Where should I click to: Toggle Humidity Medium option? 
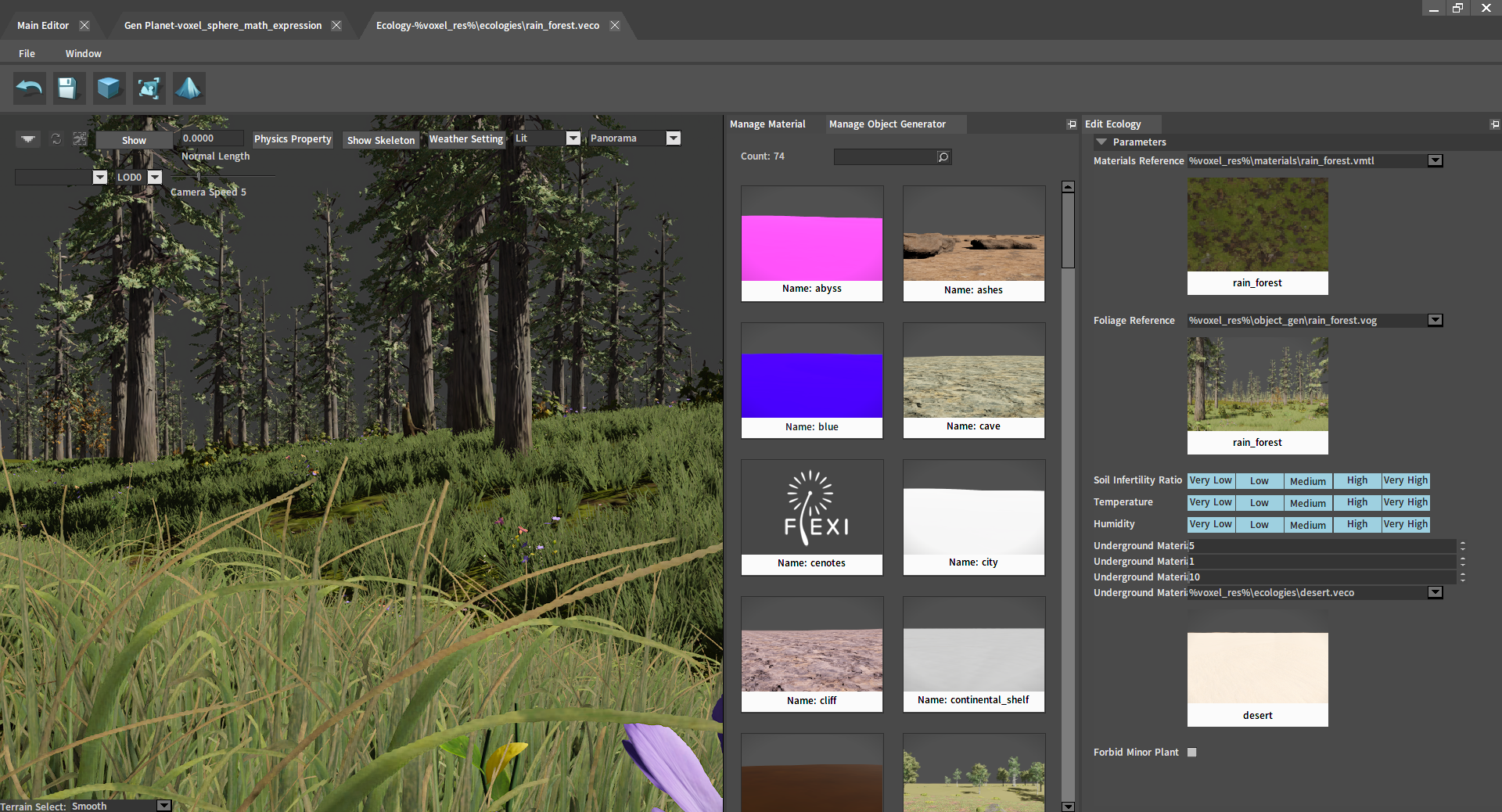[1308, 524]
